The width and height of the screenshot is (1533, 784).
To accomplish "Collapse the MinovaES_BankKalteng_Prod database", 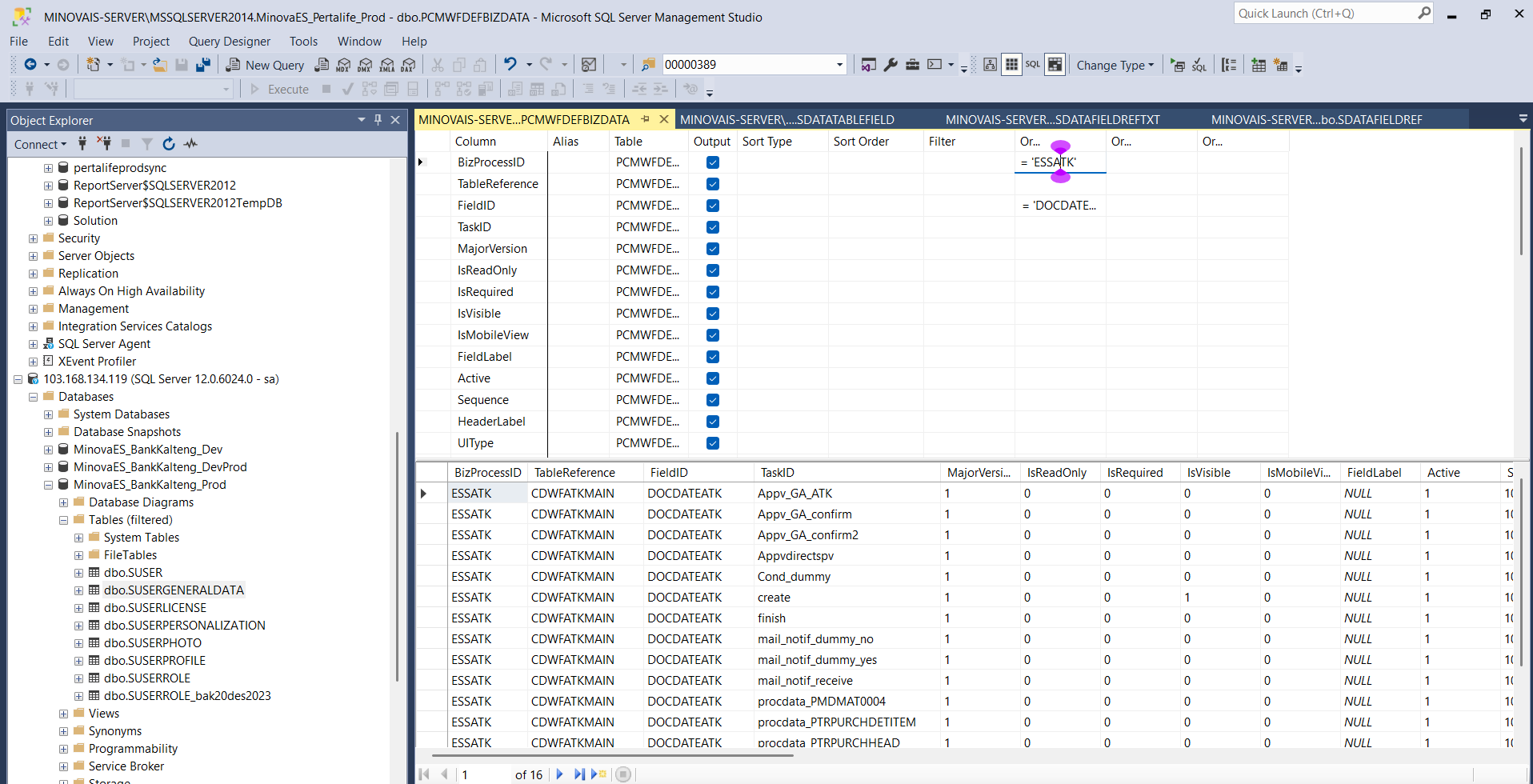I will (48, 485).
